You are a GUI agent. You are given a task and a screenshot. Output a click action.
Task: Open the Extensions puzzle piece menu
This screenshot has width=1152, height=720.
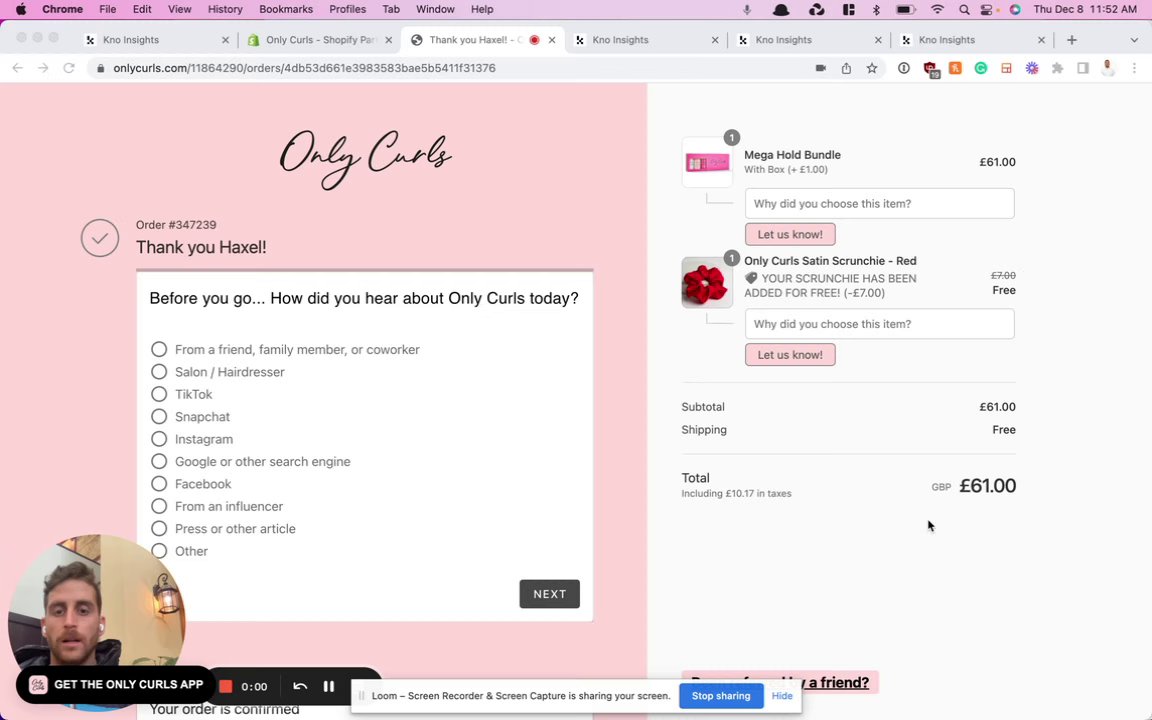coord(1057,68)
